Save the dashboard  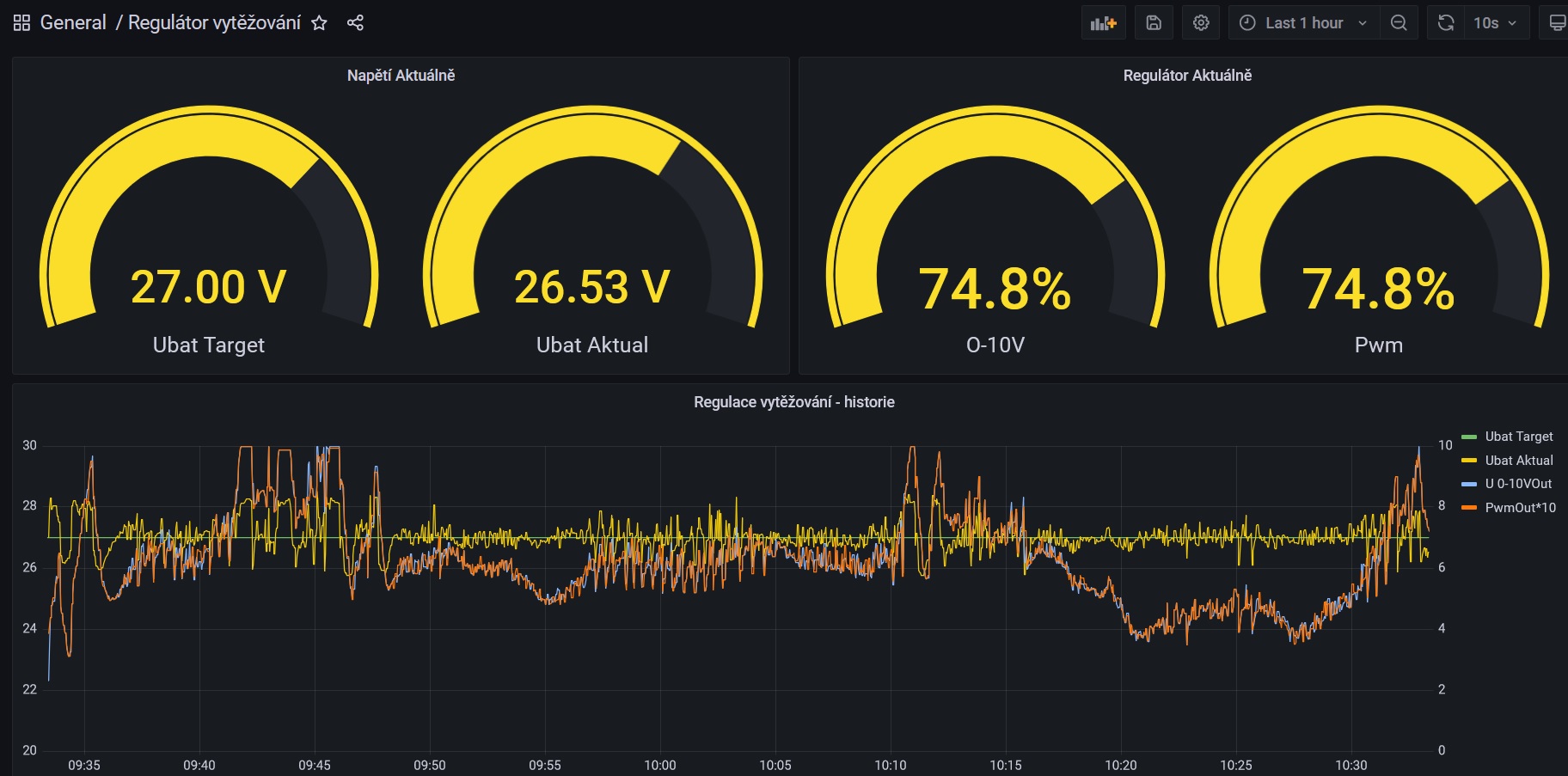pyautogui.click(x=1154, y=23)
